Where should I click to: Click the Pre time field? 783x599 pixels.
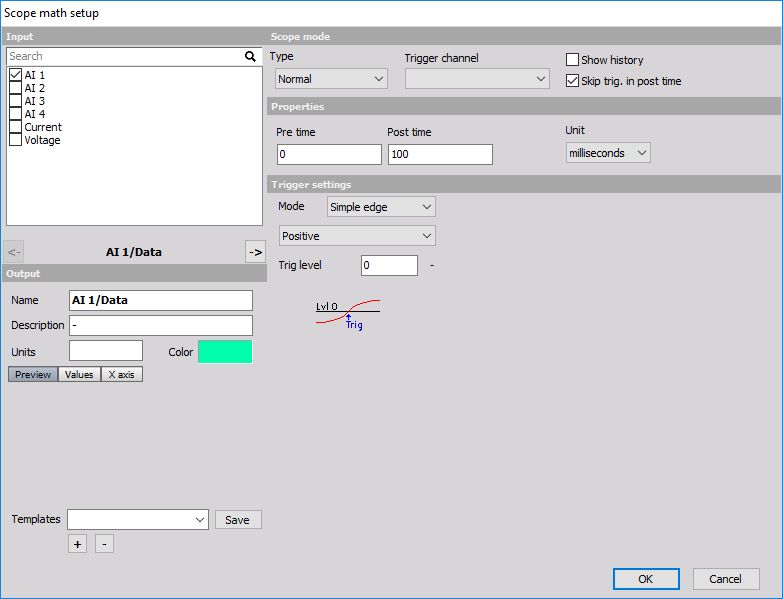(329, 154)
